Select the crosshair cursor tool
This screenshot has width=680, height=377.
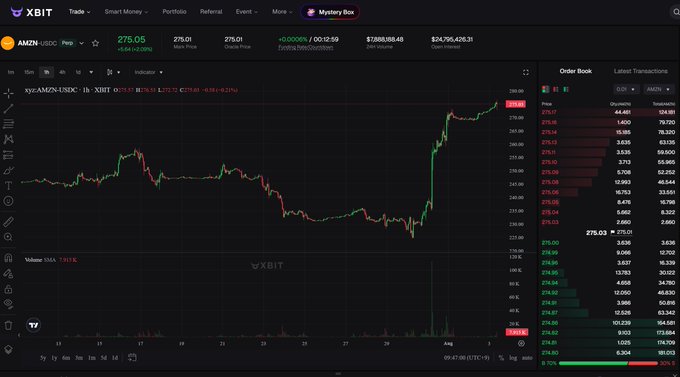8,93
